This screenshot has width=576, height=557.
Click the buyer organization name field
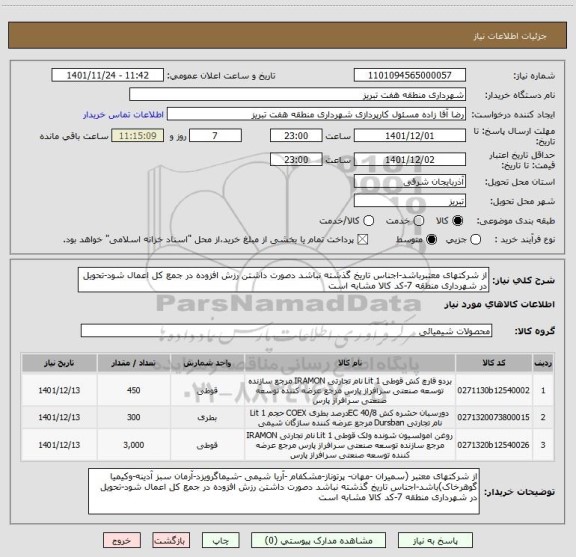(298, 95)
